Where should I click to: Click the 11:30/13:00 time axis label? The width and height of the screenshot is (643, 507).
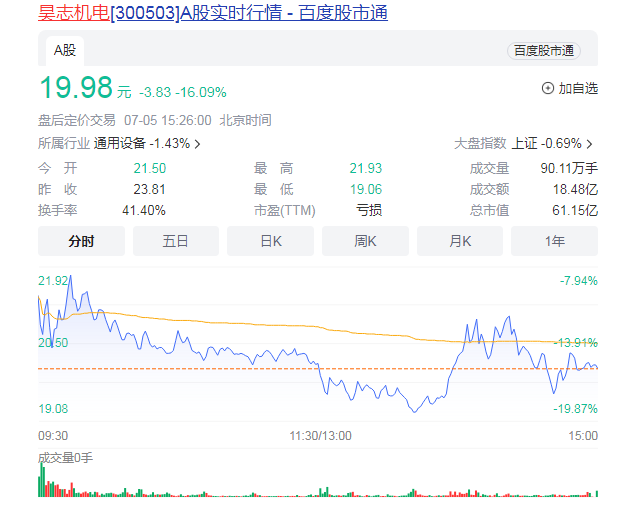[320, 435]
